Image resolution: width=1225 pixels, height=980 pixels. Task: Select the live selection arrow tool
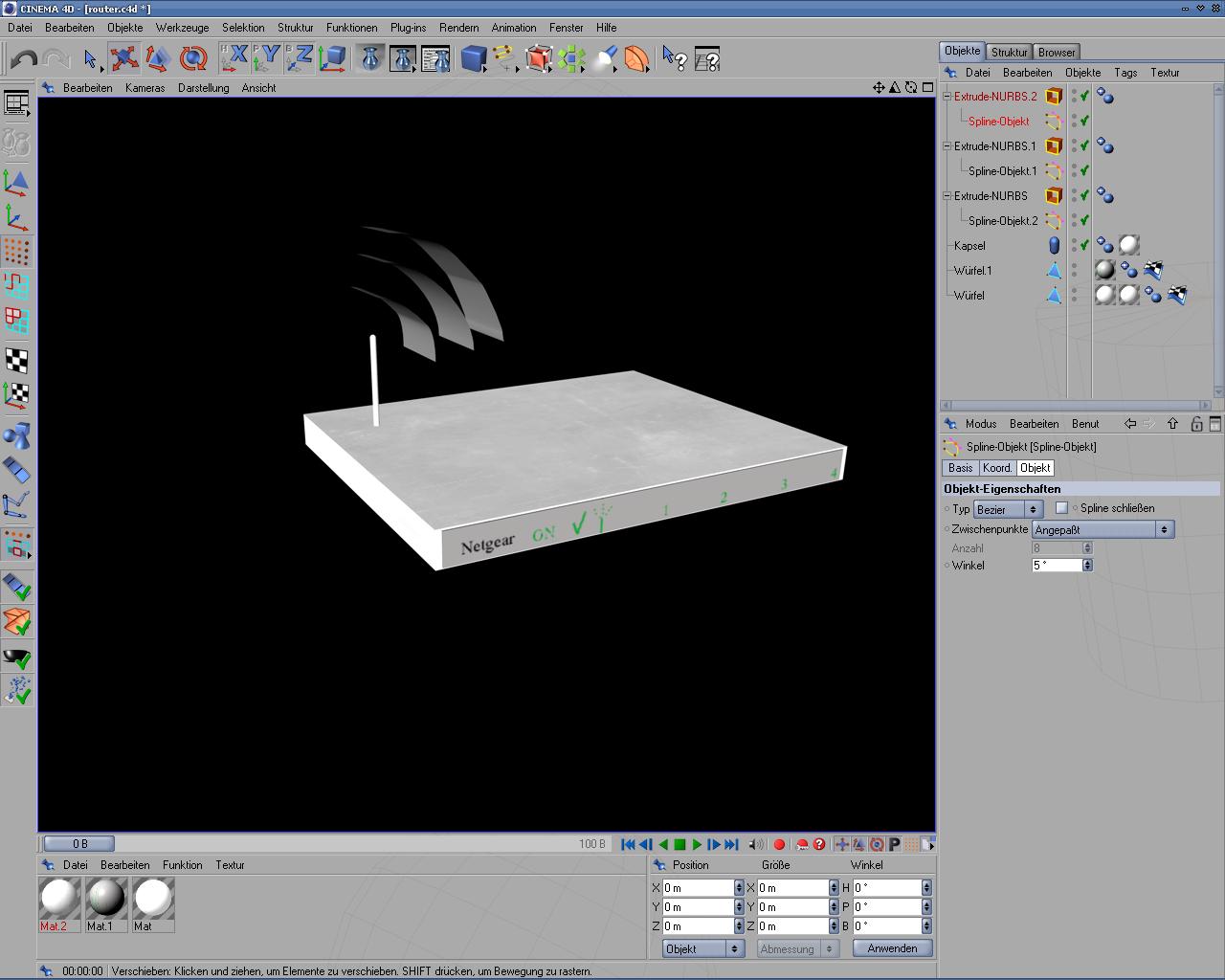pos(91,59)
